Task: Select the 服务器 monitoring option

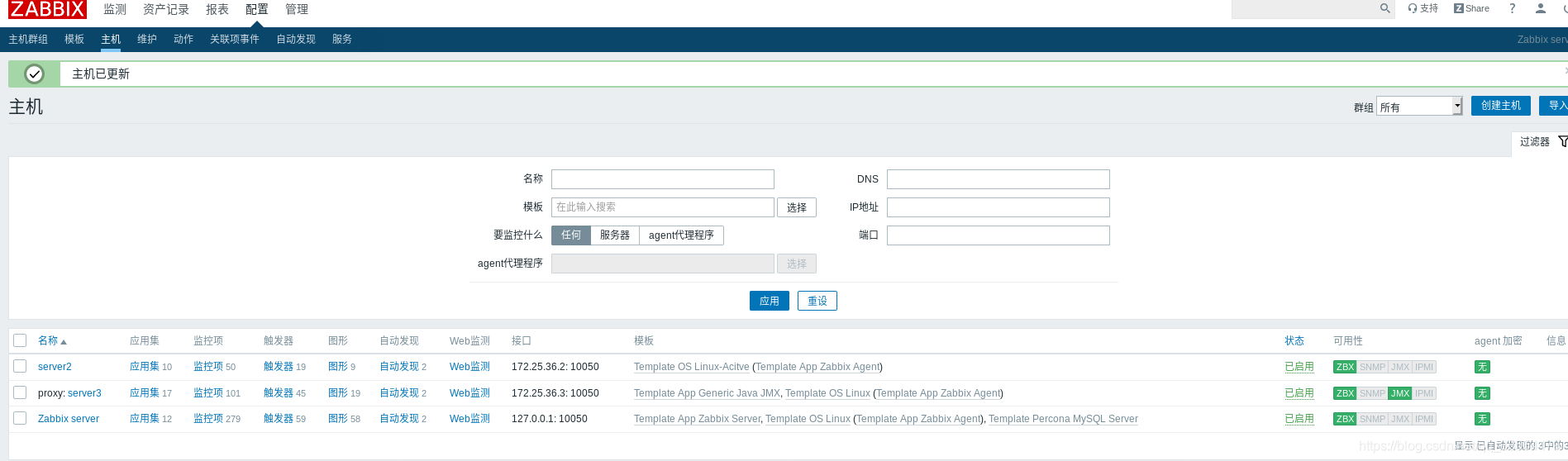Action: click(615, 235)
